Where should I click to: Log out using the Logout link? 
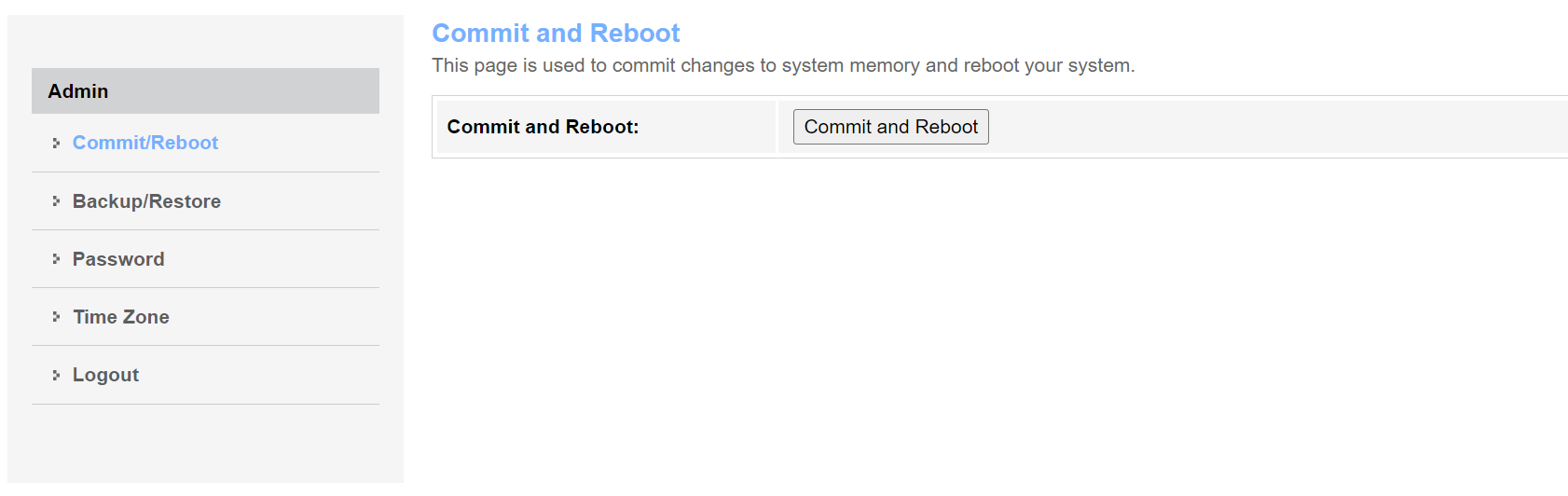point(105,375)
